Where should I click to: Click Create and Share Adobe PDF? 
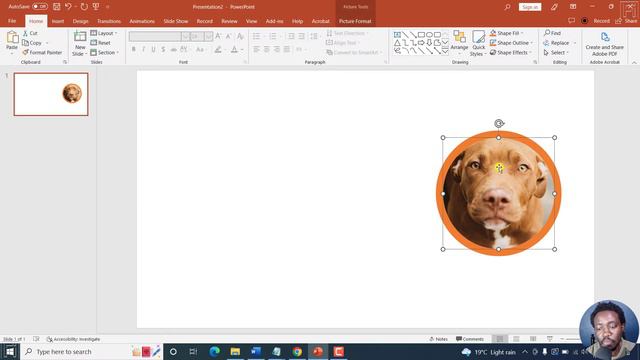604,44
